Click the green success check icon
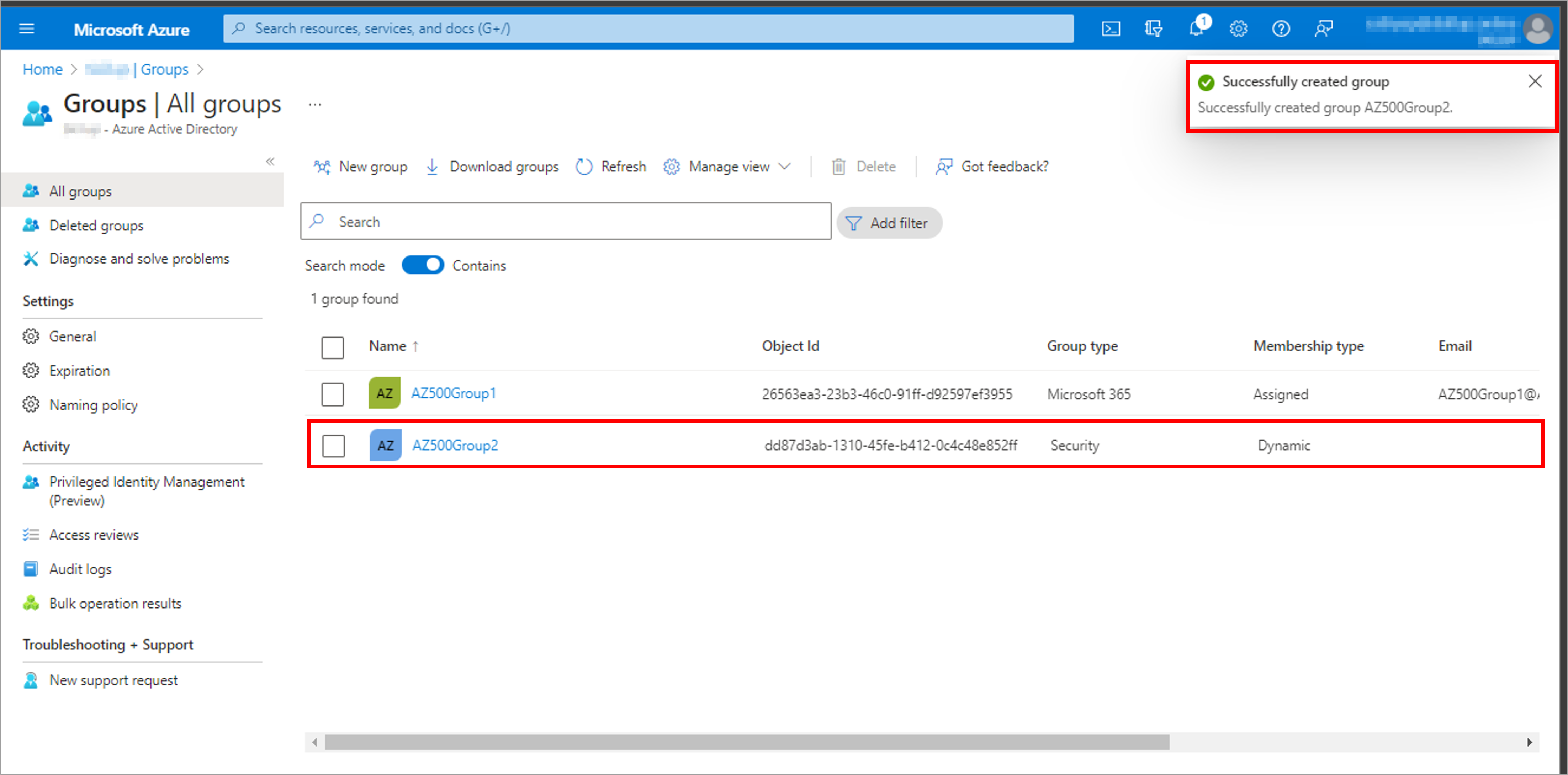Image resolution: width=1568 pixels, height=775 pixels. (x=1207, y=82)
